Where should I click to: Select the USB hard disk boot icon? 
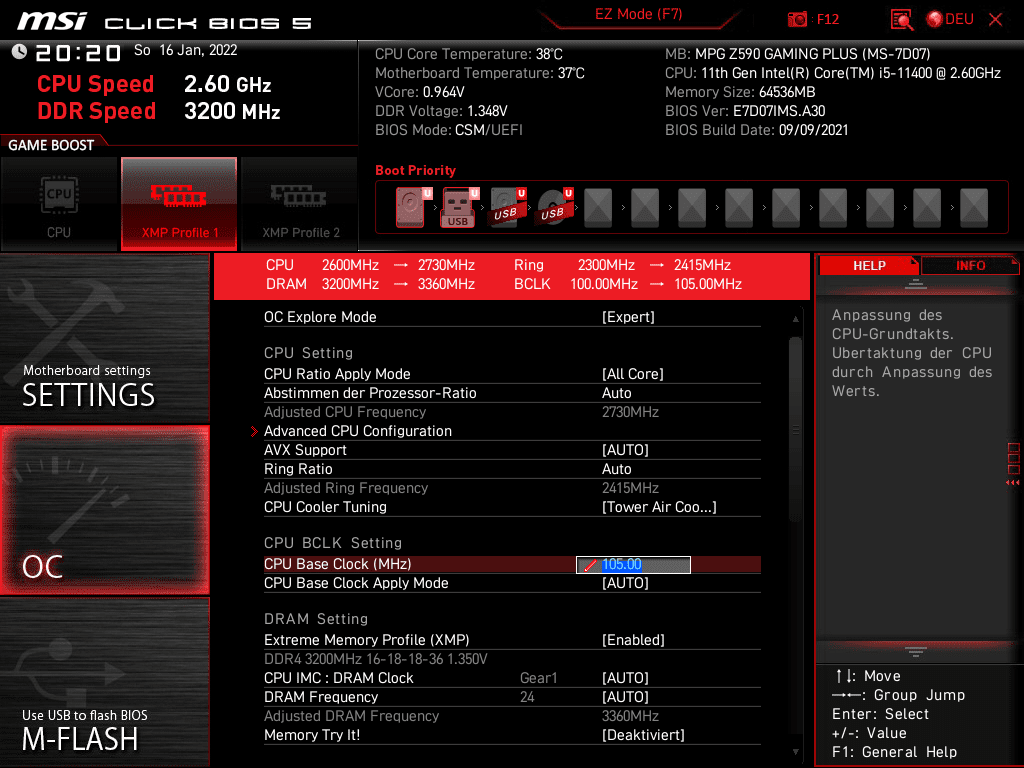(x=507, y=207)
